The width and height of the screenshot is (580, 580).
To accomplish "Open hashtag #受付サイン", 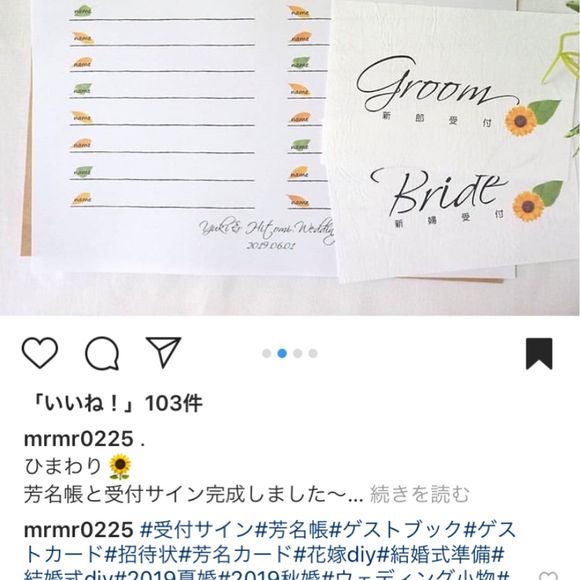I will coord(198,530).
